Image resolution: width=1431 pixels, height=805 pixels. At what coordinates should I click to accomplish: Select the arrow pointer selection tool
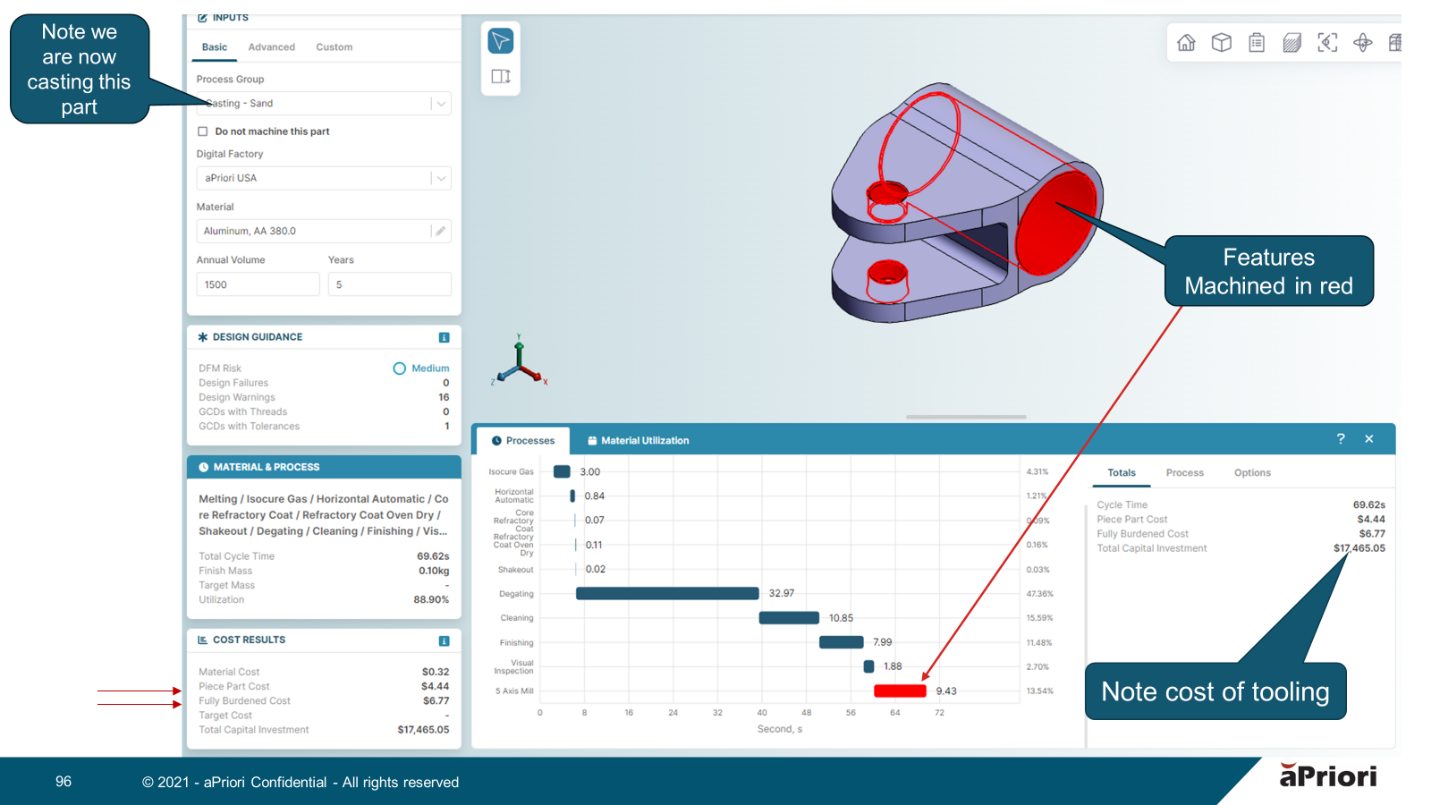(x=500, y=41)
